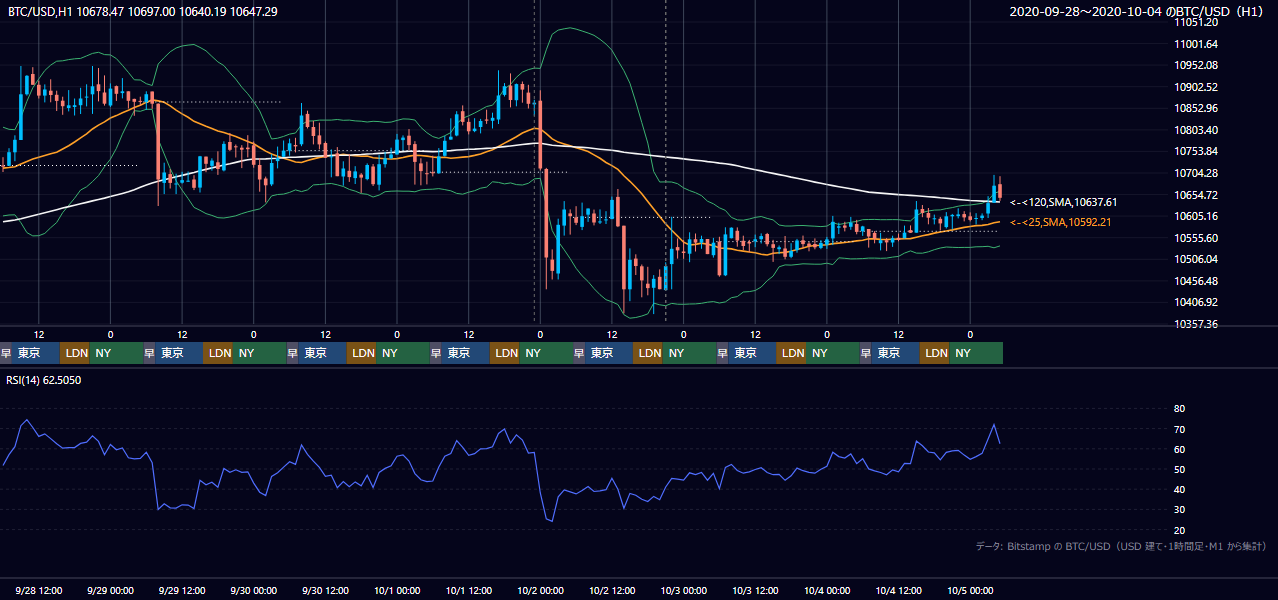Click the RSI axis level 40

pyautogui.click(x=1179, y=489)
